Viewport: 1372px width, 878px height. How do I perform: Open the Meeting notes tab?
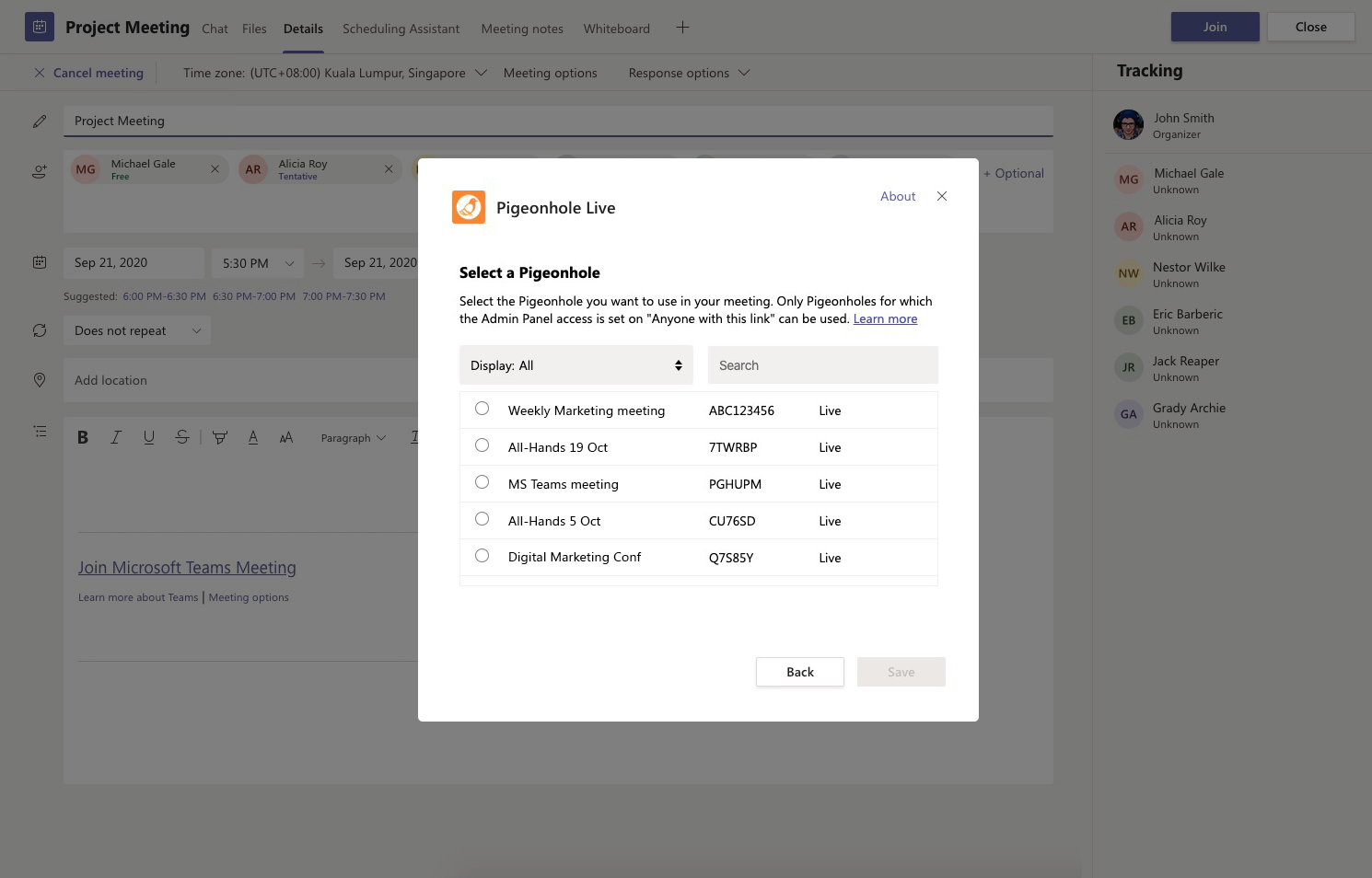(522, 29)
